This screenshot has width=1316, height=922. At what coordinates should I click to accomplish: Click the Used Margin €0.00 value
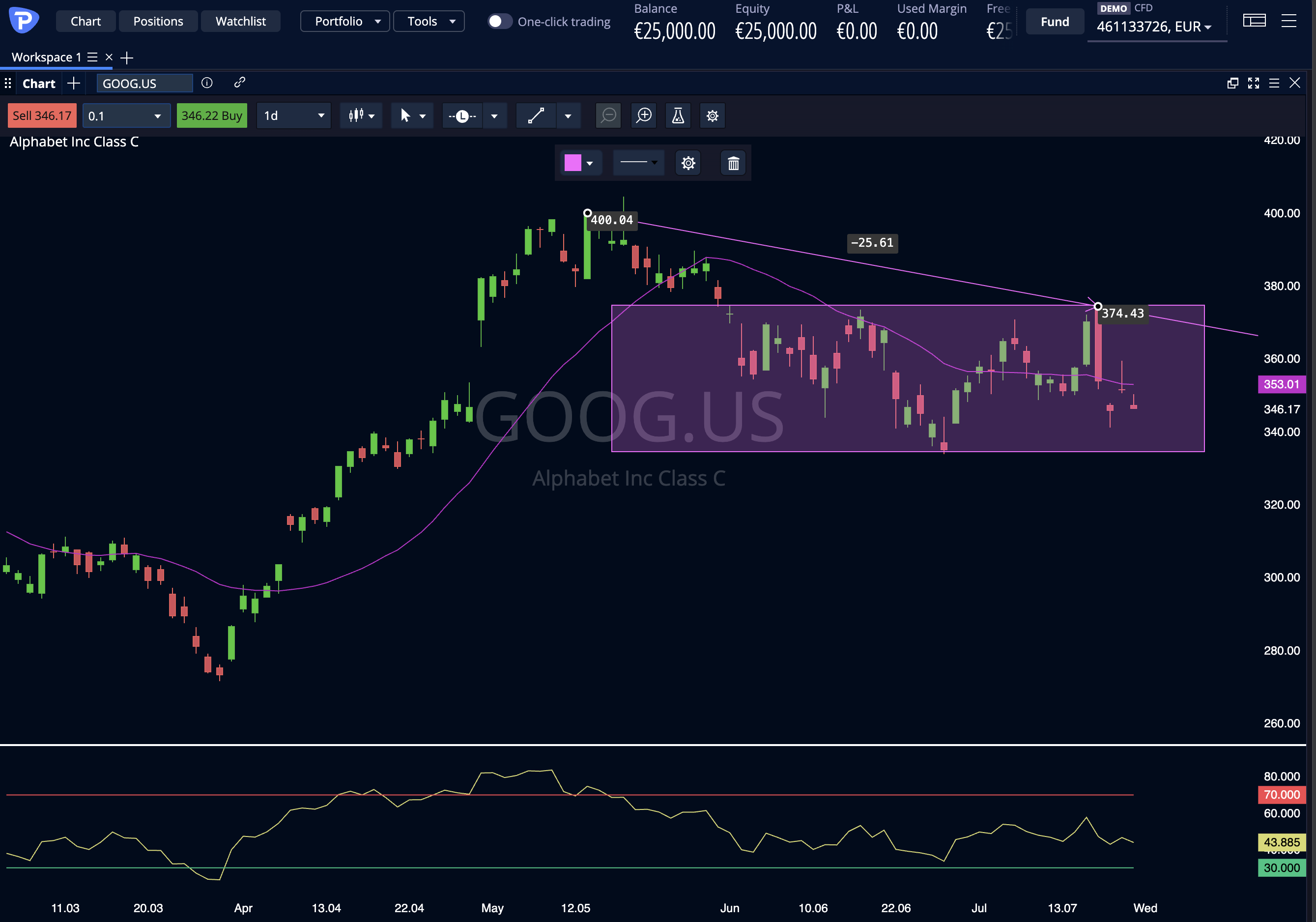point(917,31)
